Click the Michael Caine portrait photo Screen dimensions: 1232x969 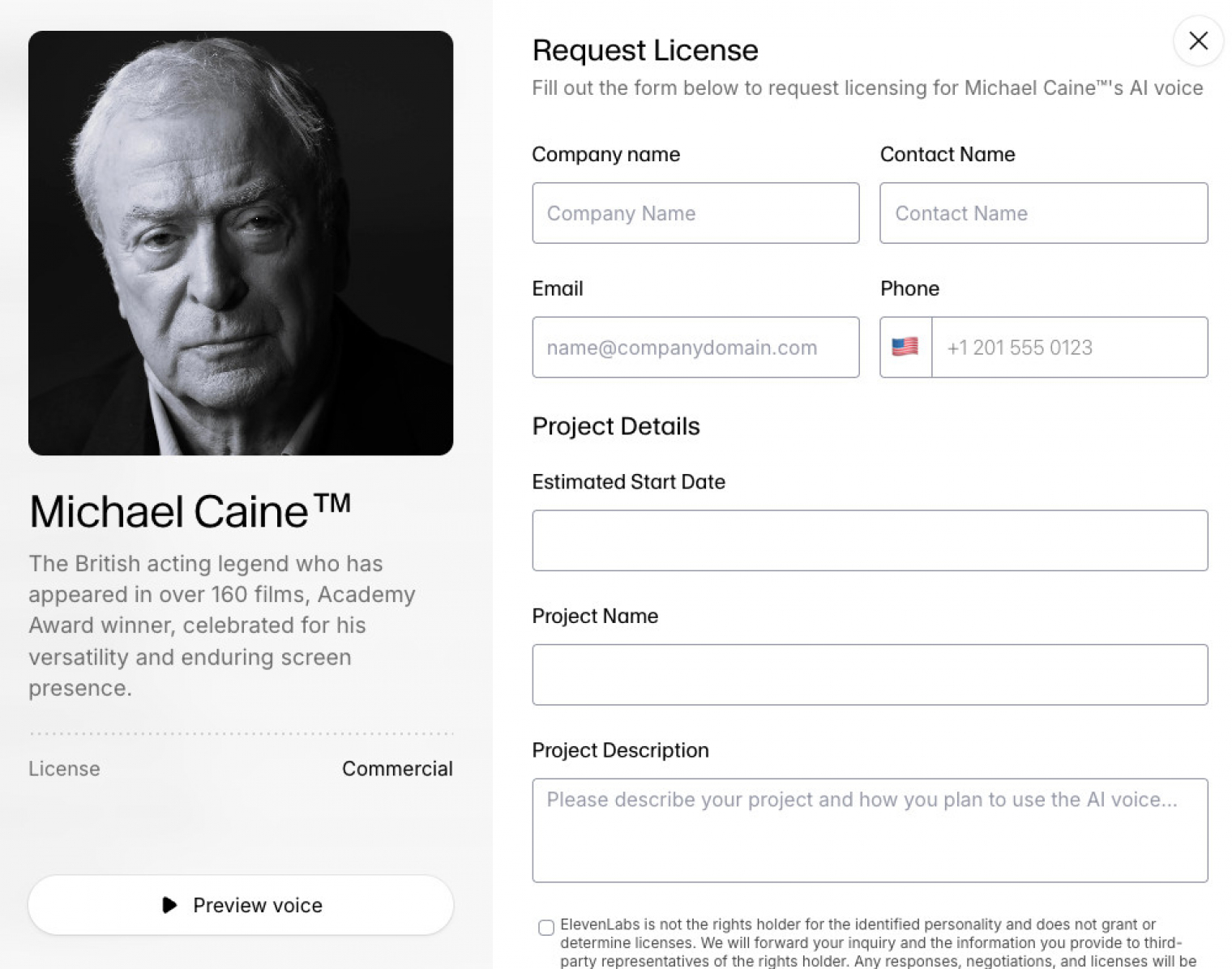tap(241, 243)
